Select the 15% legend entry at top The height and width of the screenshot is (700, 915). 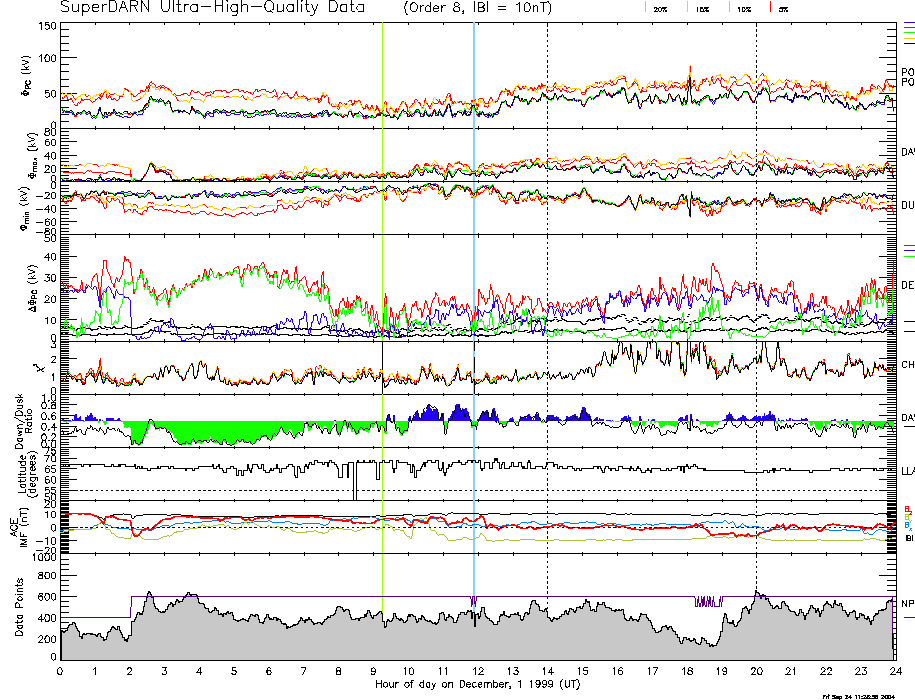click(702, 8)
